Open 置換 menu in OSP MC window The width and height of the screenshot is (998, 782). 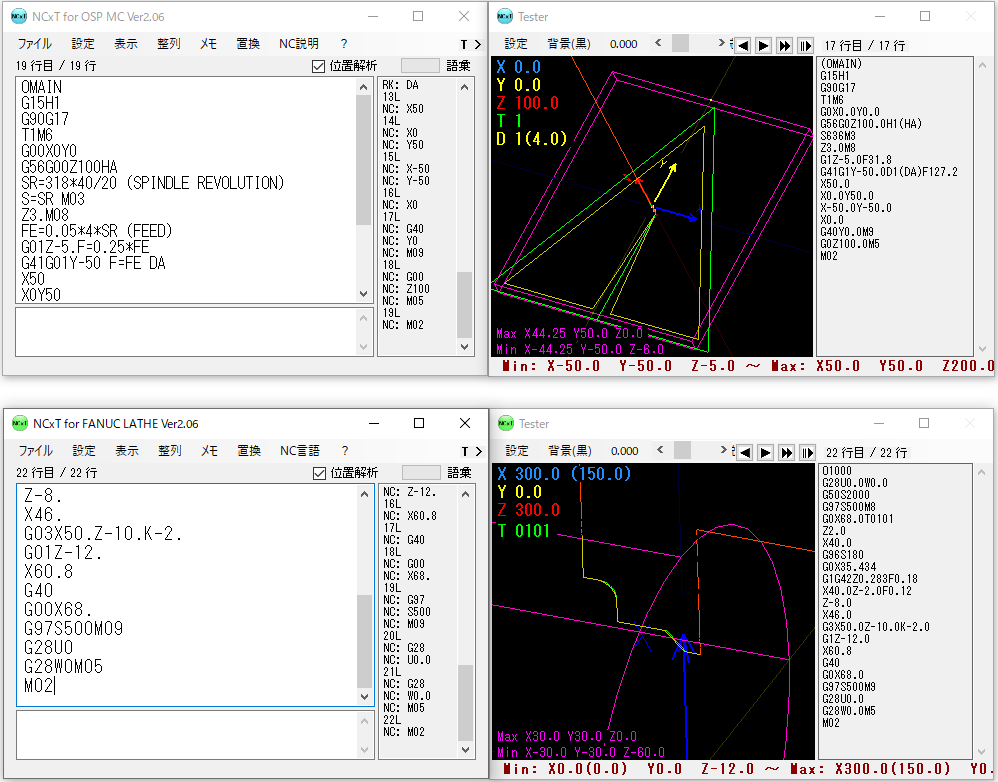(x=248, y=44)
